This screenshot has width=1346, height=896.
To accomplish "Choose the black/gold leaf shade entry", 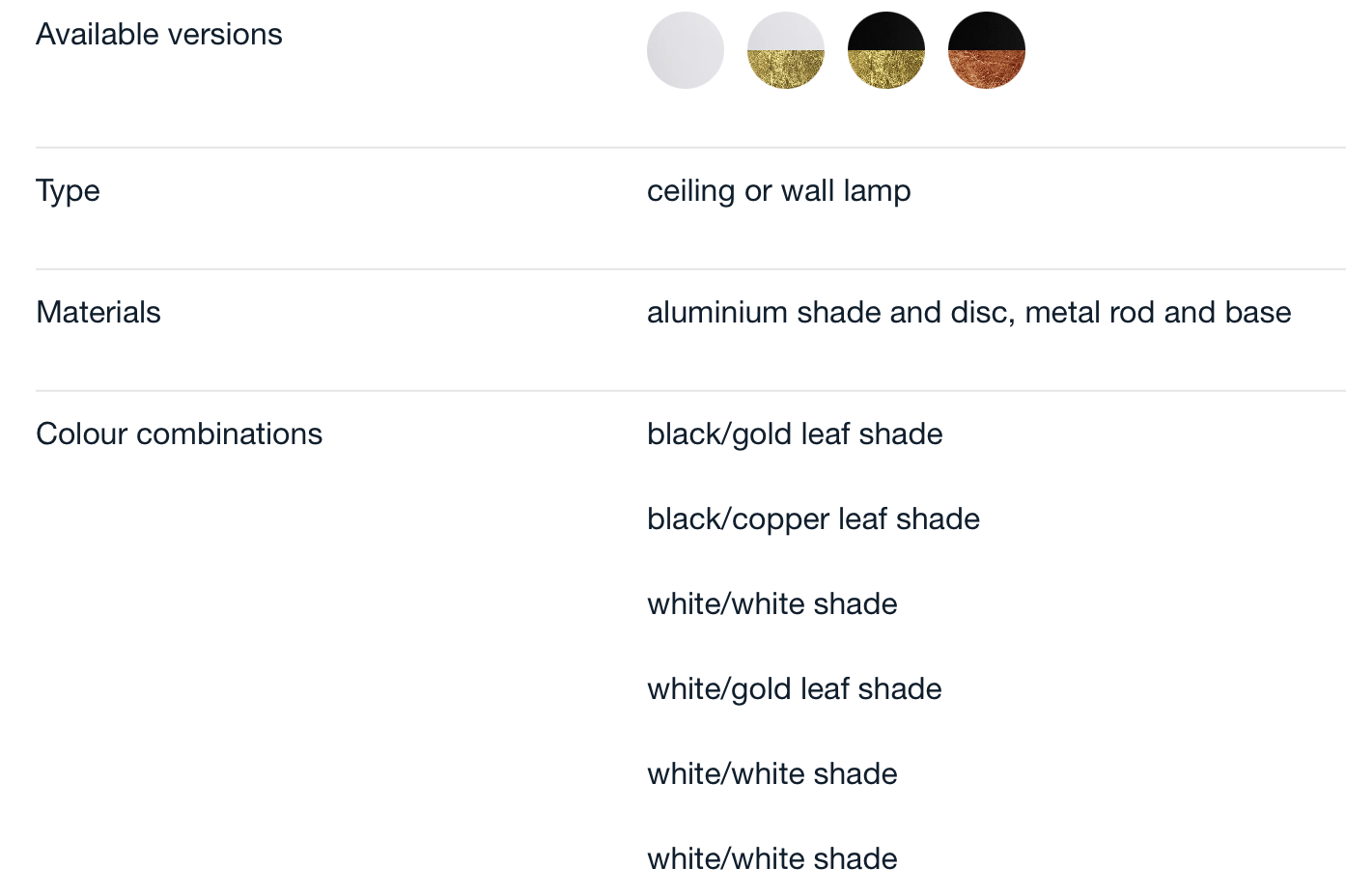I will [x=795, y=434].
